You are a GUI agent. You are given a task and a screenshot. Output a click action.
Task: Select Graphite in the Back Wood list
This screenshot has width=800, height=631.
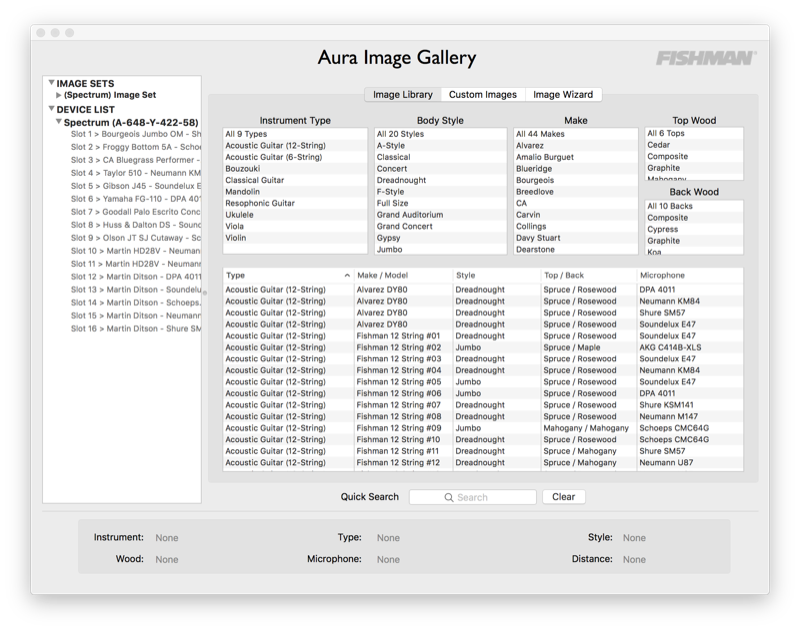pos(694,241)
